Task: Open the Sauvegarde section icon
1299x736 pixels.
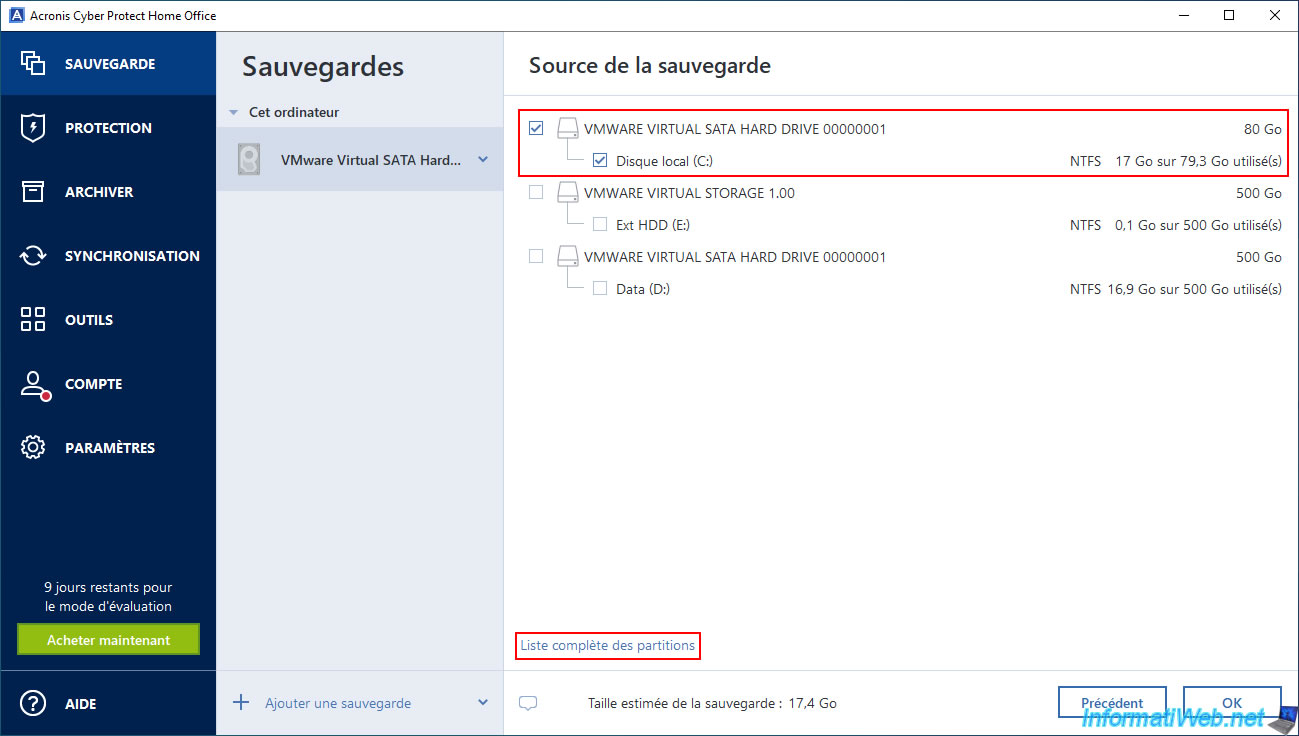Action: click(x=33, y=64)
